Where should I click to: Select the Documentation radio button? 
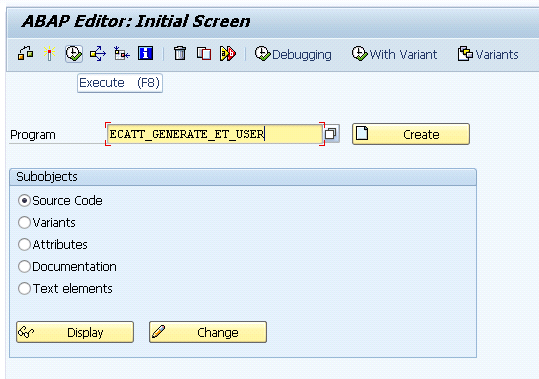(24, 267)
